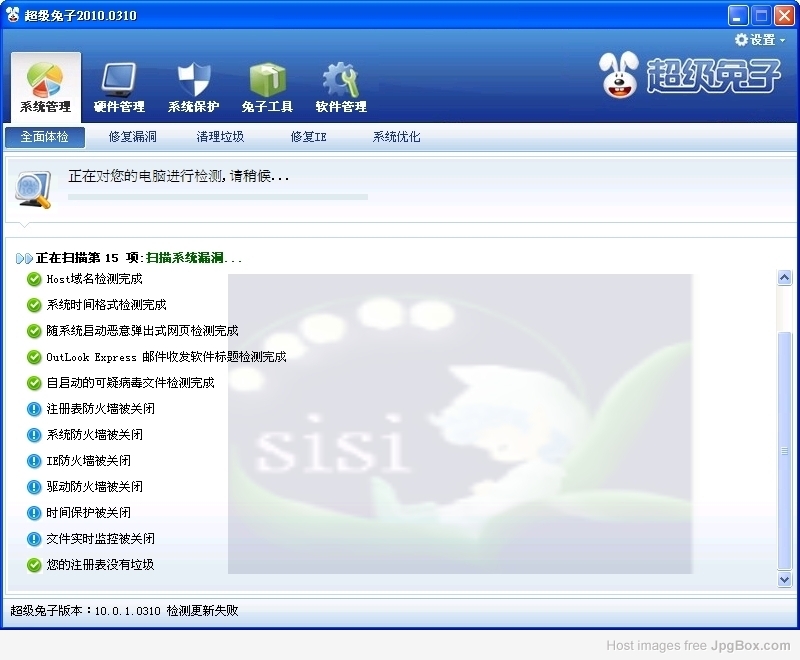This screenshot has width=800, height=660.
Task: Open the 系统管理 system management section
Action: click(x=45, y=87)
